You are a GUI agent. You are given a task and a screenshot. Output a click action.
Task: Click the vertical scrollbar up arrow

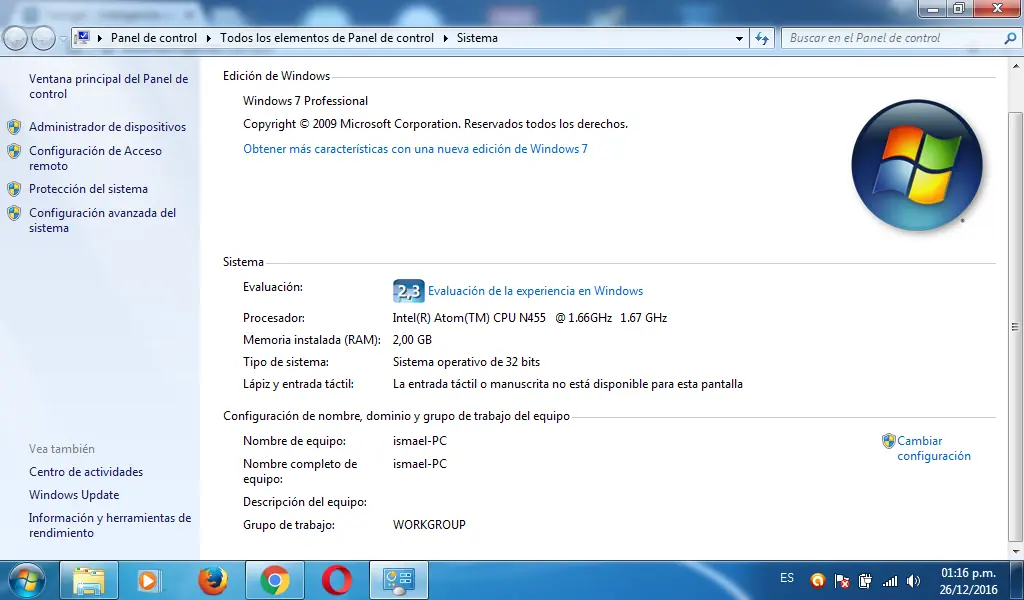(1016, 66)
